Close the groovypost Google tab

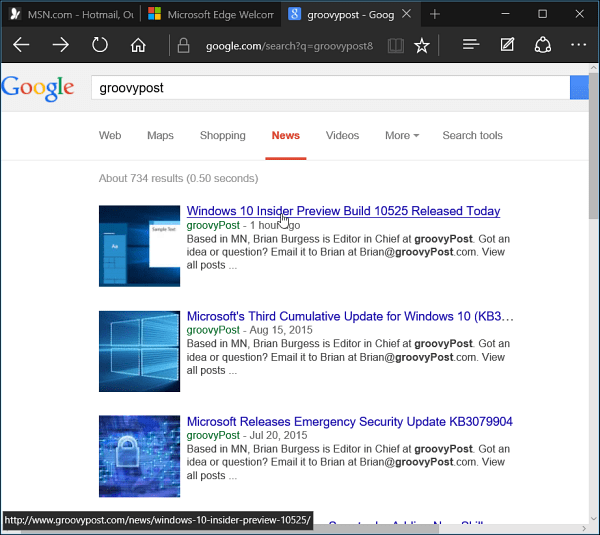click(407, 14)
